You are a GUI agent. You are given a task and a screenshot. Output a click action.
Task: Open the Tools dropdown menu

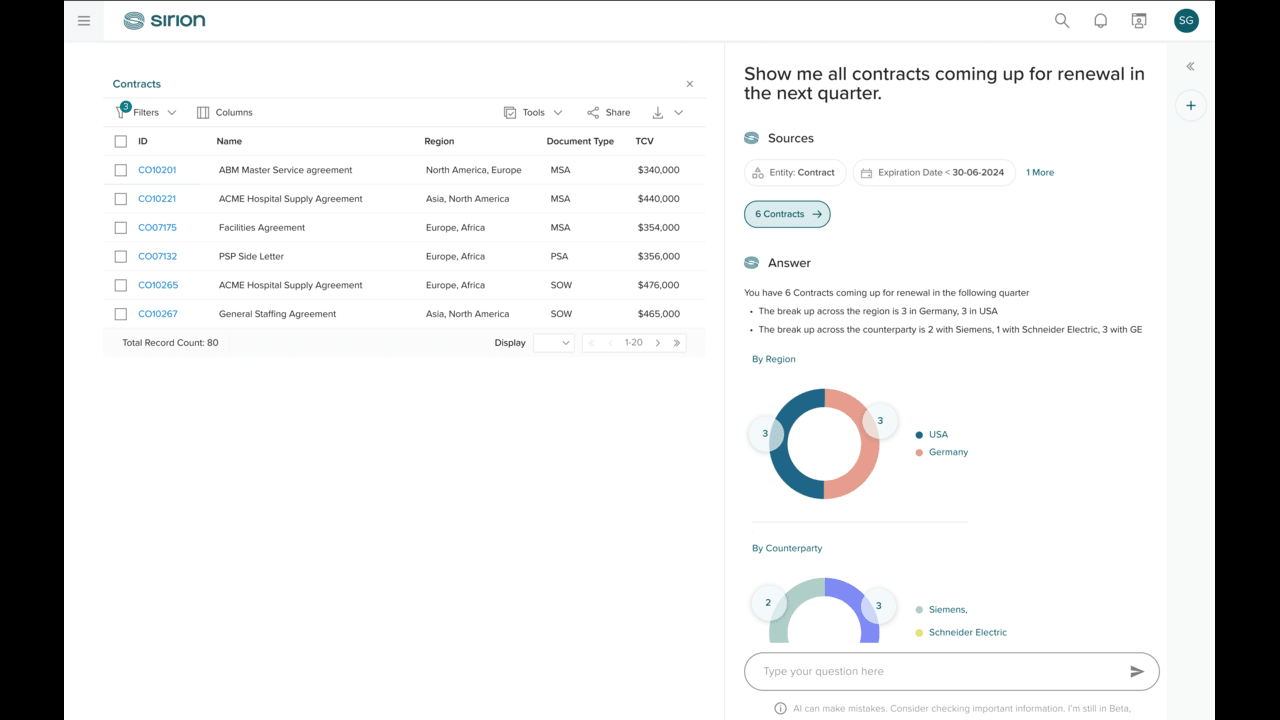533,113
